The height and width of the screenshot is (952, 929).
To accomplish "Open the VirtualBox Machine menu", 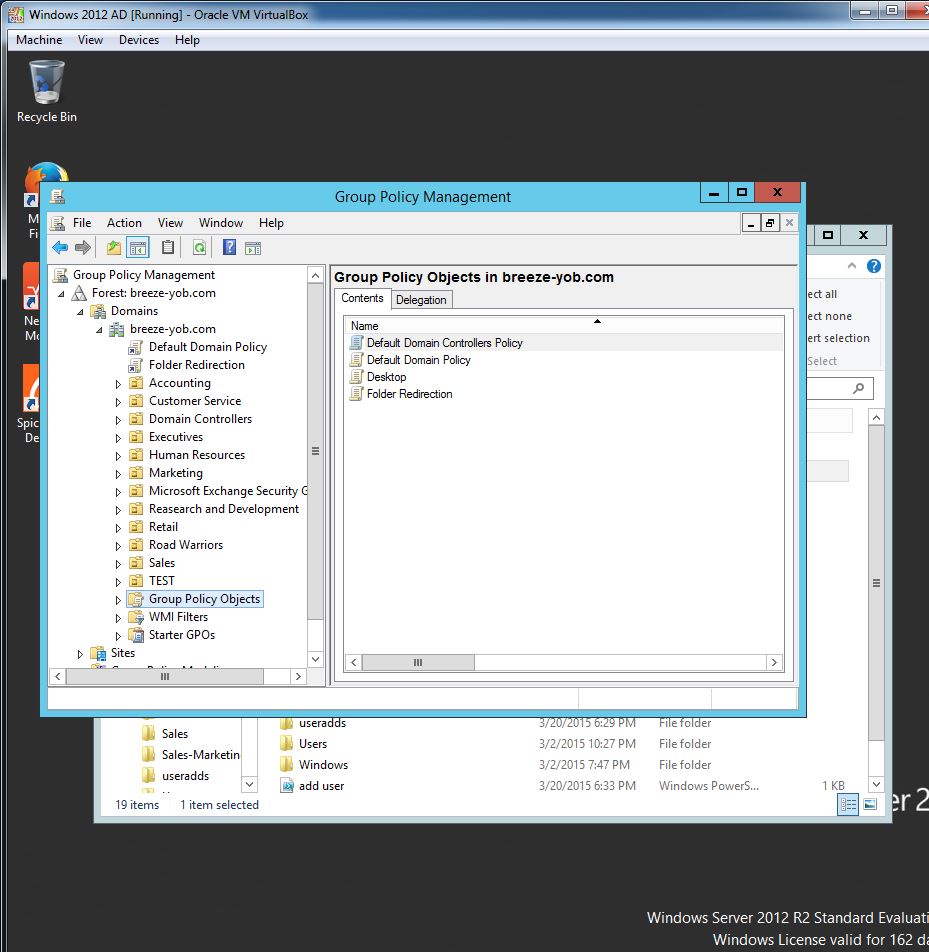I will point(39,39).
